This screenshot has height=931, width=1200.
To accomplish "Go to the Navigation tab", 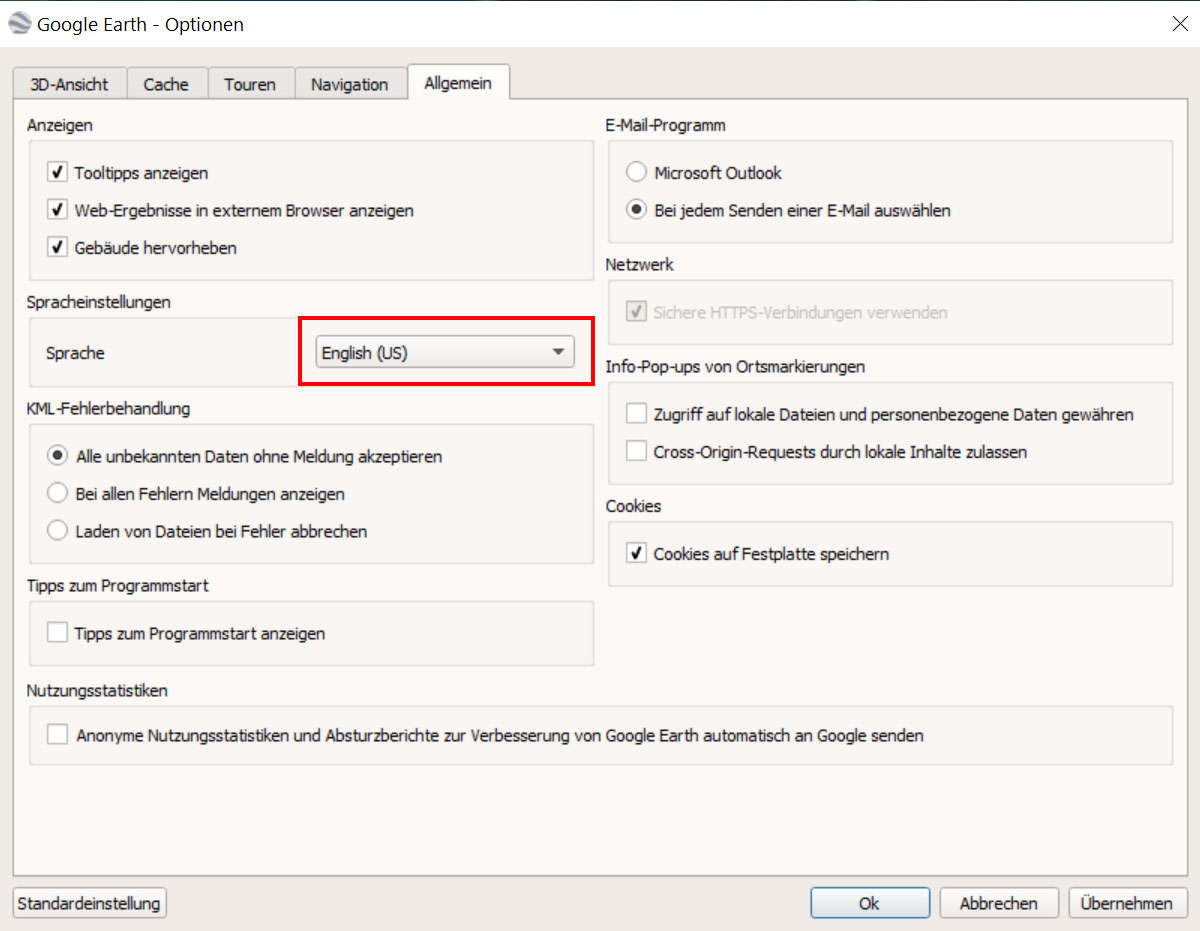I will point(349,85).
